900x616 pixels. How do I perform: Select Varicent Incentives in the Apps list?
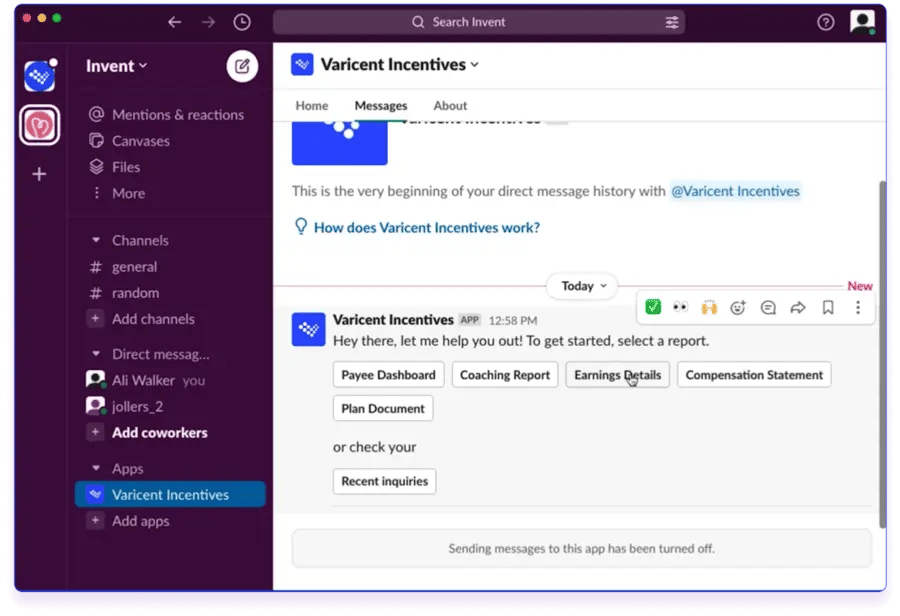(x=170, y=494)
